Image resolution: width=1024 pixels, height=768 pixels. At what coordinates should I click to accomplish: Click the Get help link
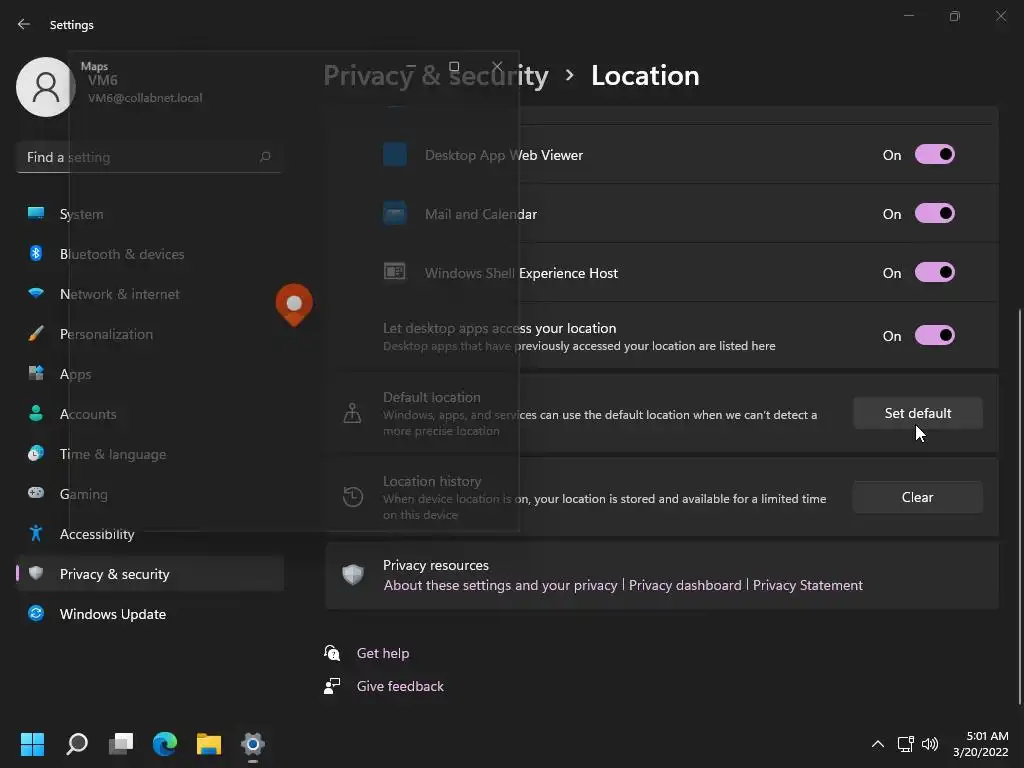[x=383, y=653]
